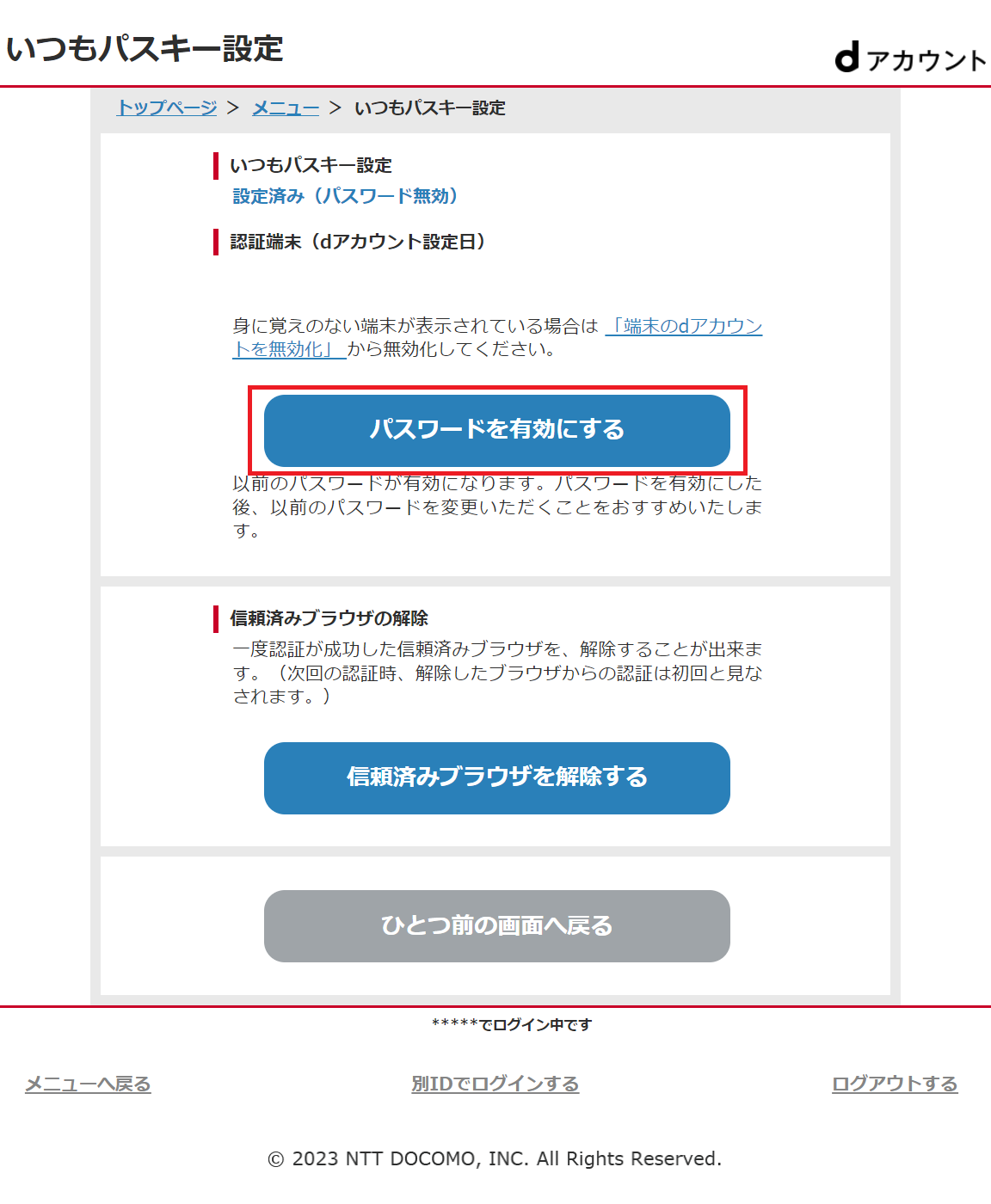Click the いつもパスキー設定 page title

click(x=145, y=48)
